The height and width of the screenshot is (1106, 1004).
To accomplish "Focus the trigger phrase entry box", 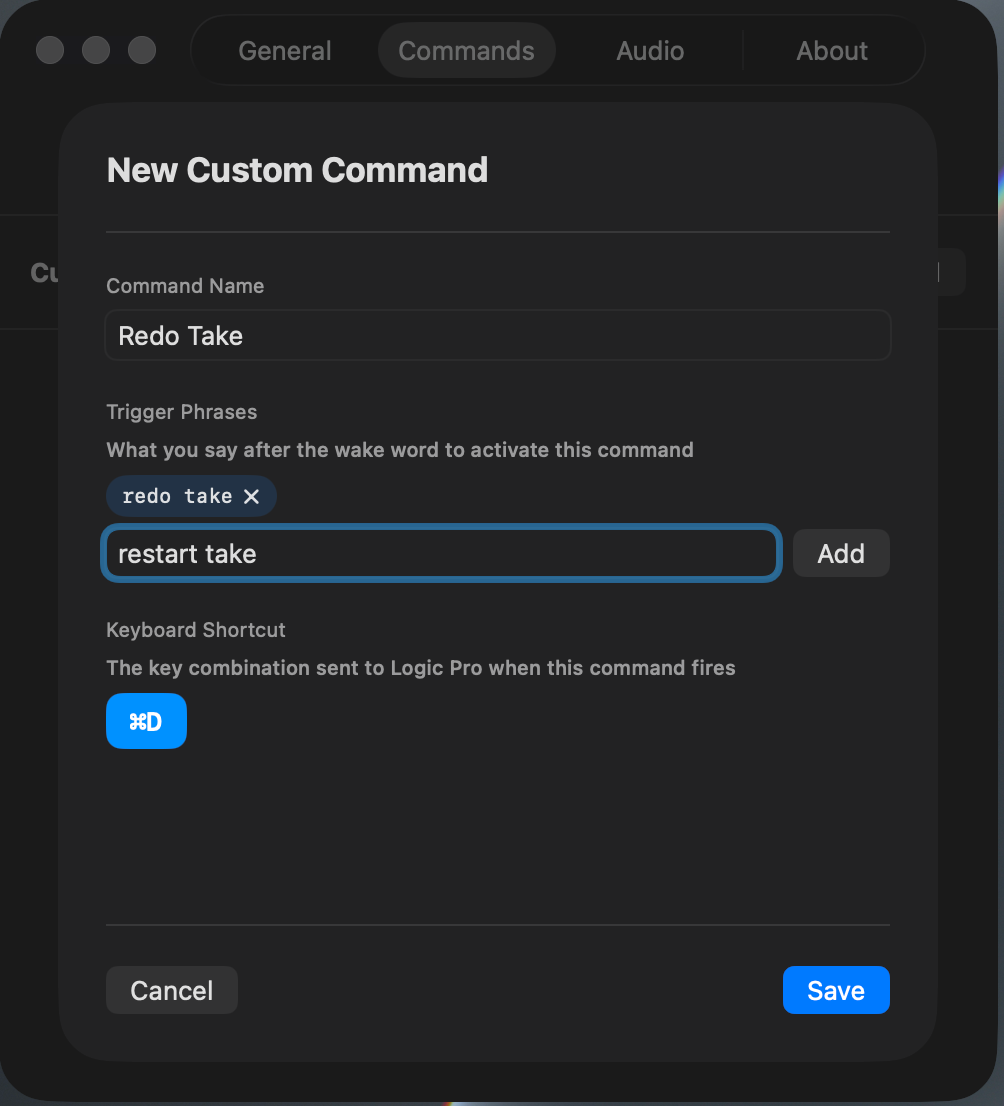I will tap(440, 552).
